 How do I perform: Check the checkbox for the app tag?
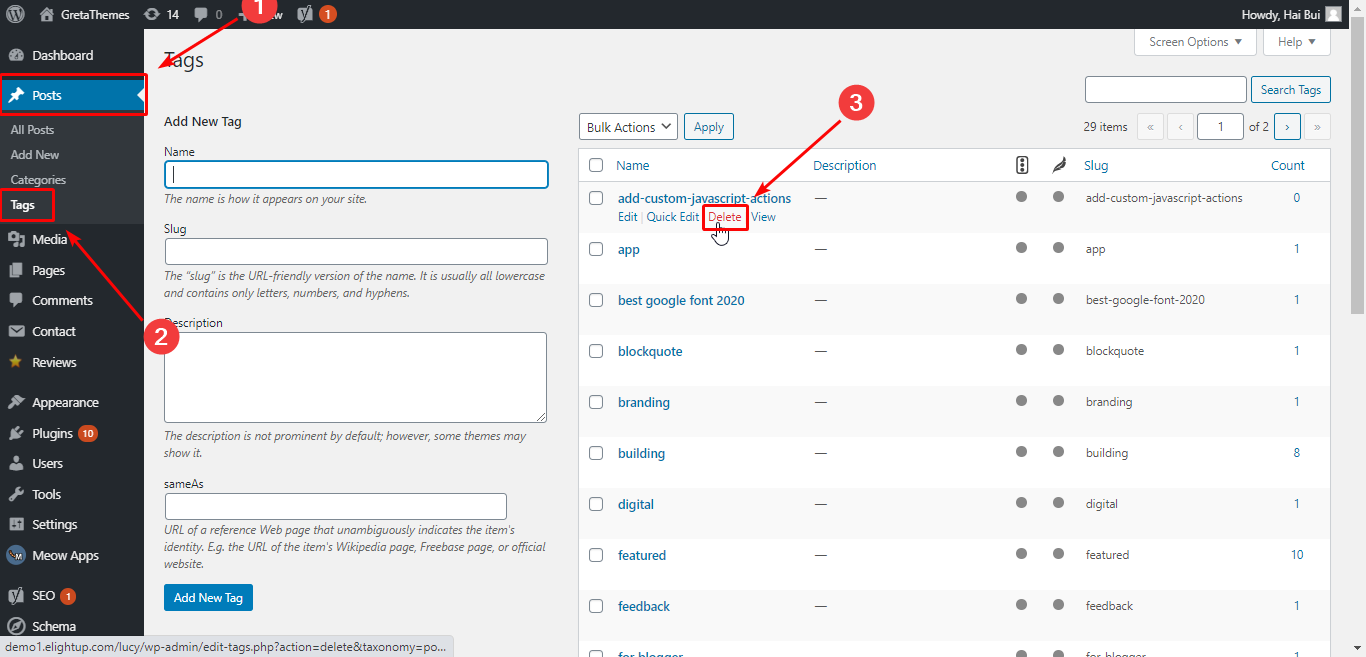click(596, 250)
